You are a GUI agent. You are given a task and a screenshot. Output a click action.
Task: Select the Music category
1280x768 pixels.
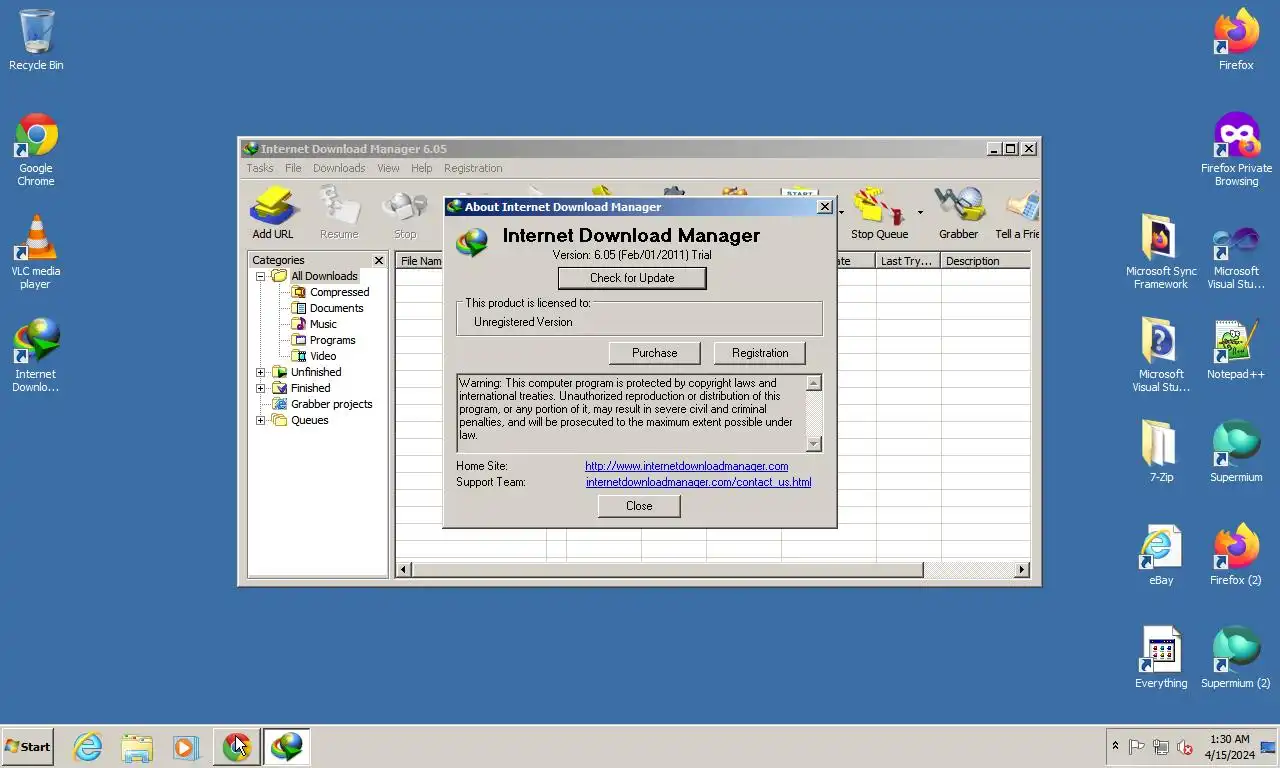click(x=323, y=324)
